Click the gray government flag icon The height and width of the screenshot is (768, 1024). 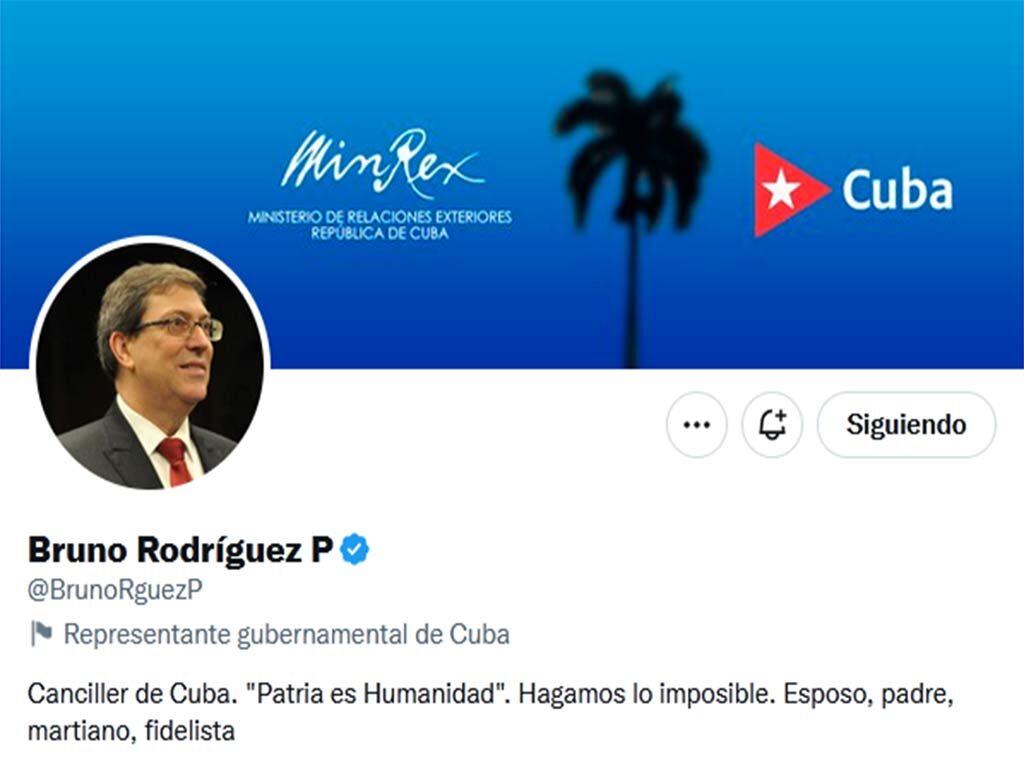pyautogui.click(x=41, y=633)
